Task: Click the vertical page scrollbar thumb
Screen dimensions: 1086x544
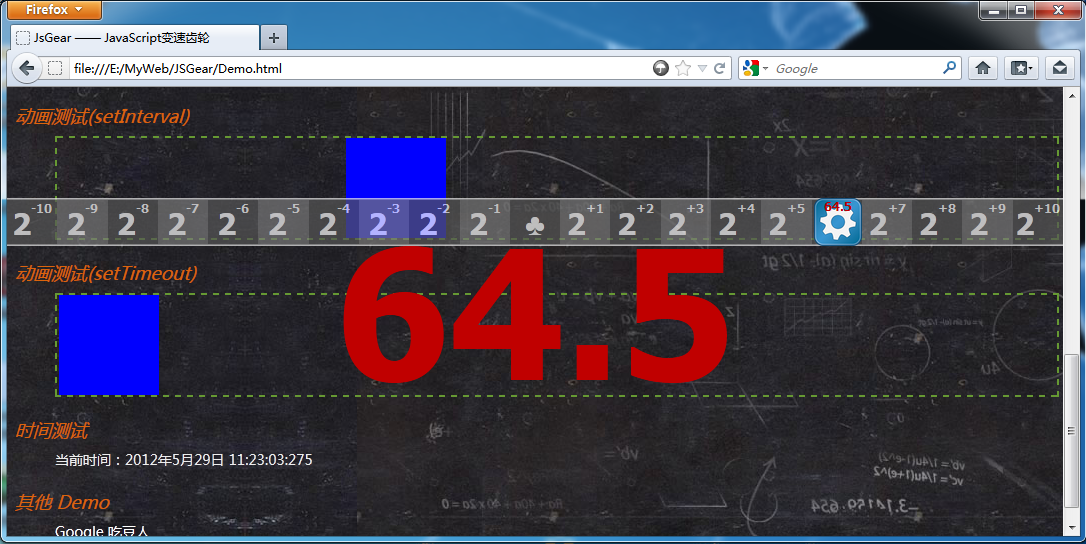Action: (x=1072, y=430)
